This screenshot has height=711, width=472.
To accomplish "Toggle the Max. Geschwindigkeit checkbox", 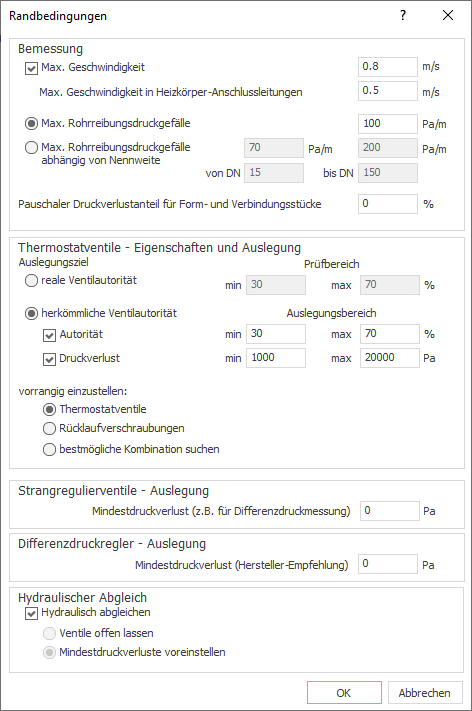I will pyautogui.click(x=31, y=68).
